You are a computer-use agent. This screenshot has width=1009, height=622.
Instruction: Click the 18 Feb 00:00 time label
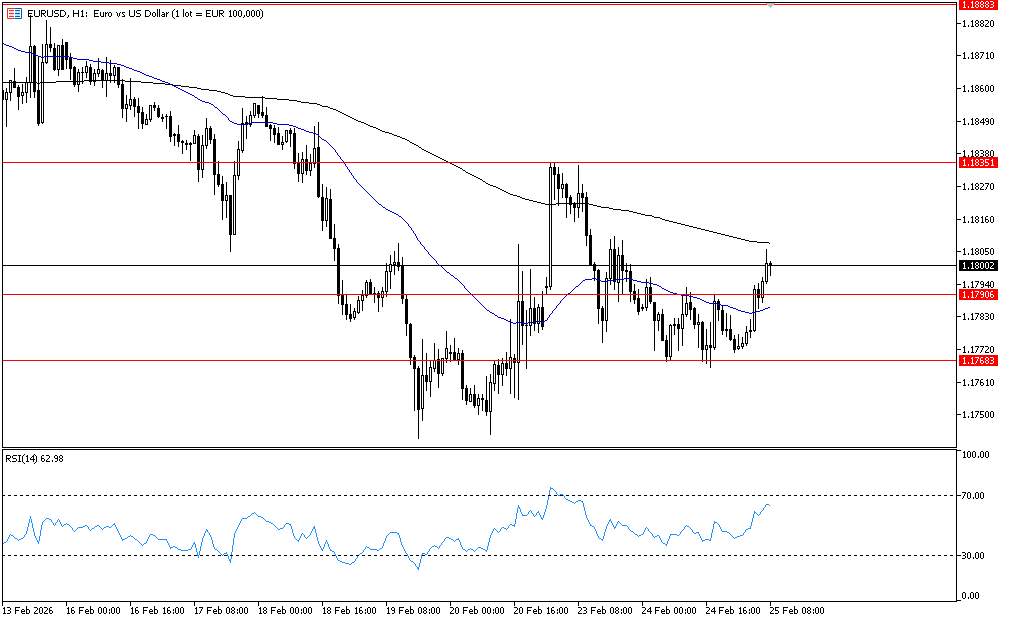[286, 609]
